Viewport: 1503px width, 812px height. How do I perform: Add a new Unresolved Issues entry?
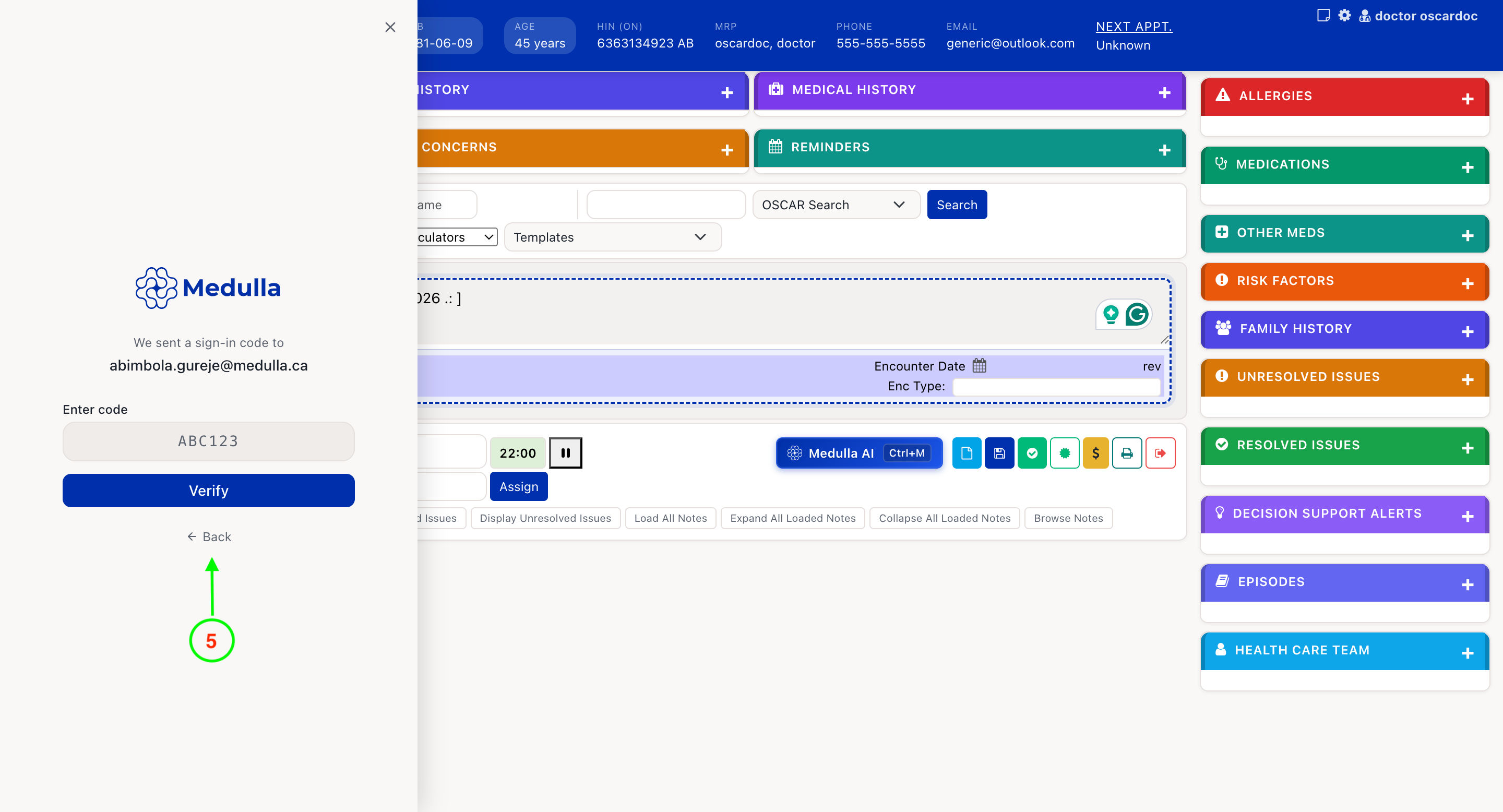tap(1468, 380)
